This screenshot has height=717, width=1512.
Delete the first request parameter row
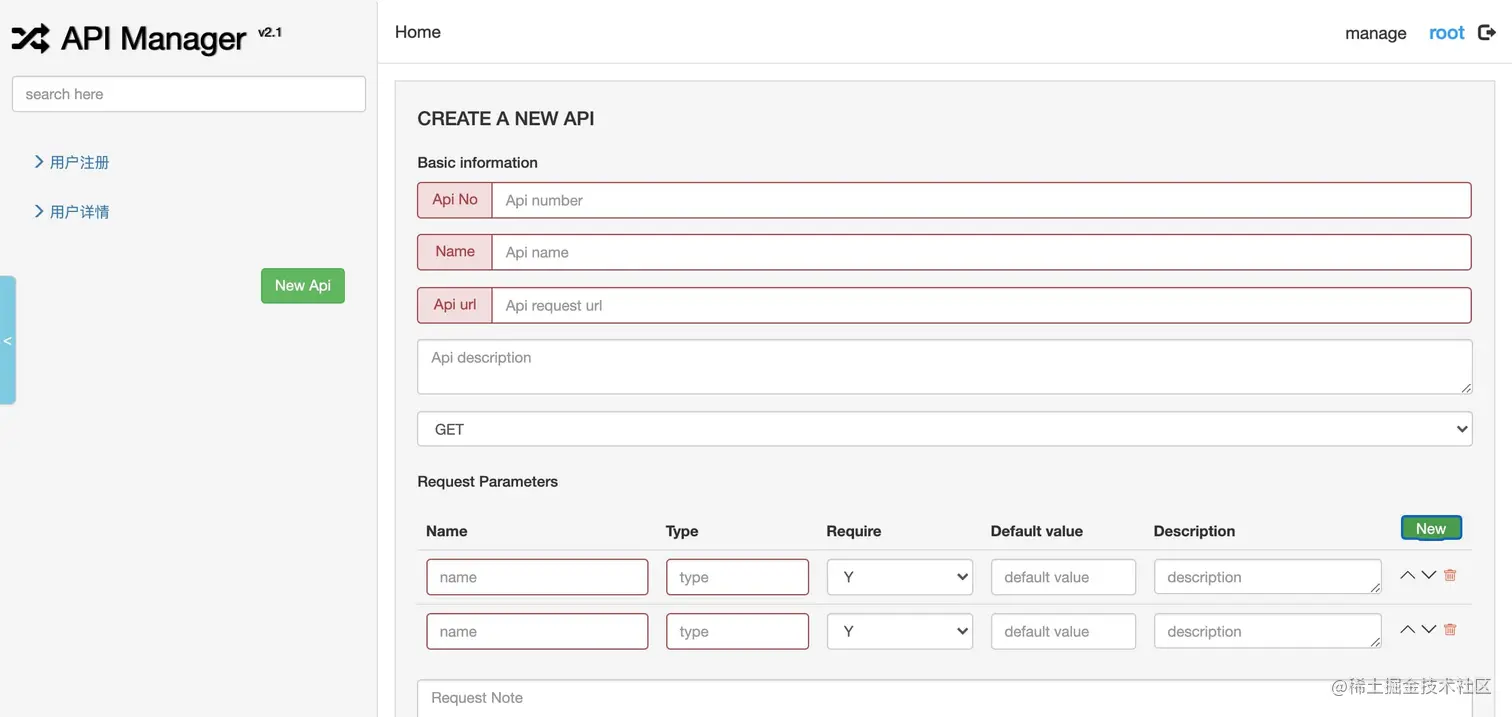(1450, 576)
